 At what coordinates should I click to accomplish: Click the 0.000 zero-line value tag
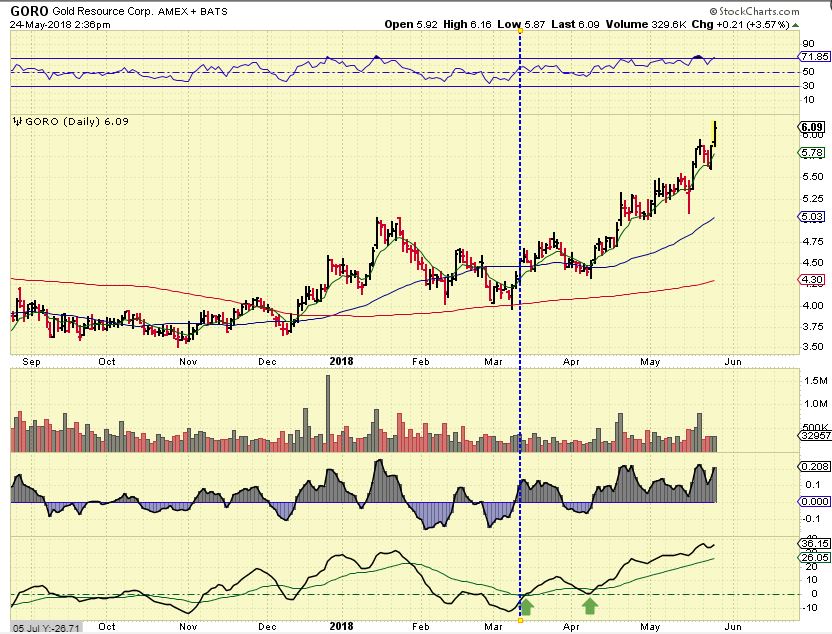coord(814,501)
